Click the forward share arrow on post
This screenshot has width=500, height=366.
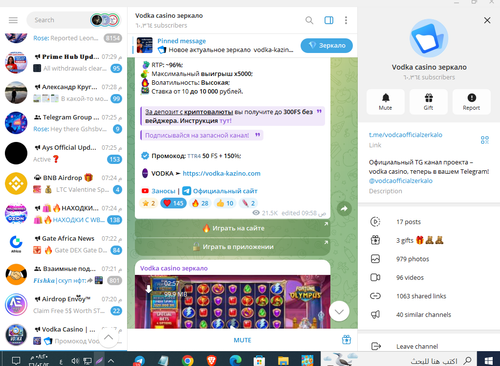(x=344, y=209)
